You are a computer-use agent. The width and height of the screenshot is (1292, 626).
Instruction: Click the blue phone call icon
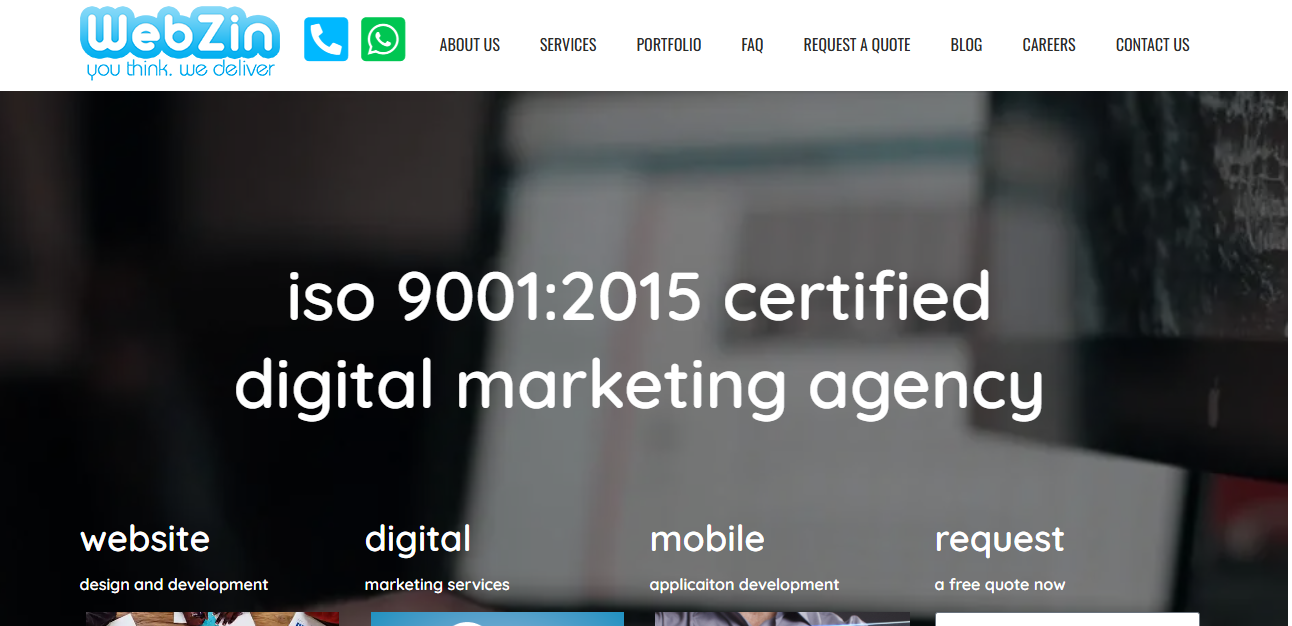[x=326, y=40]
